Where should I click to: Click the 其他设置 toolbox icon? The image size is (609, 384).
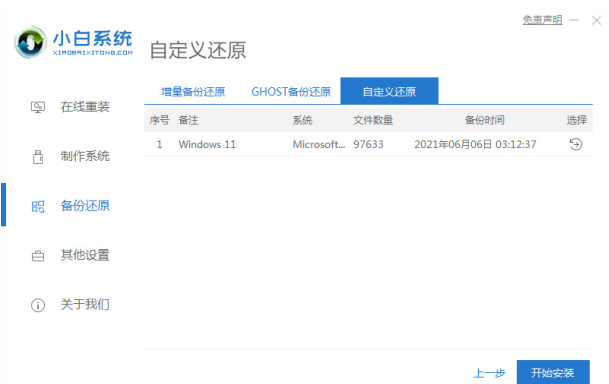(x=38, y=256)
